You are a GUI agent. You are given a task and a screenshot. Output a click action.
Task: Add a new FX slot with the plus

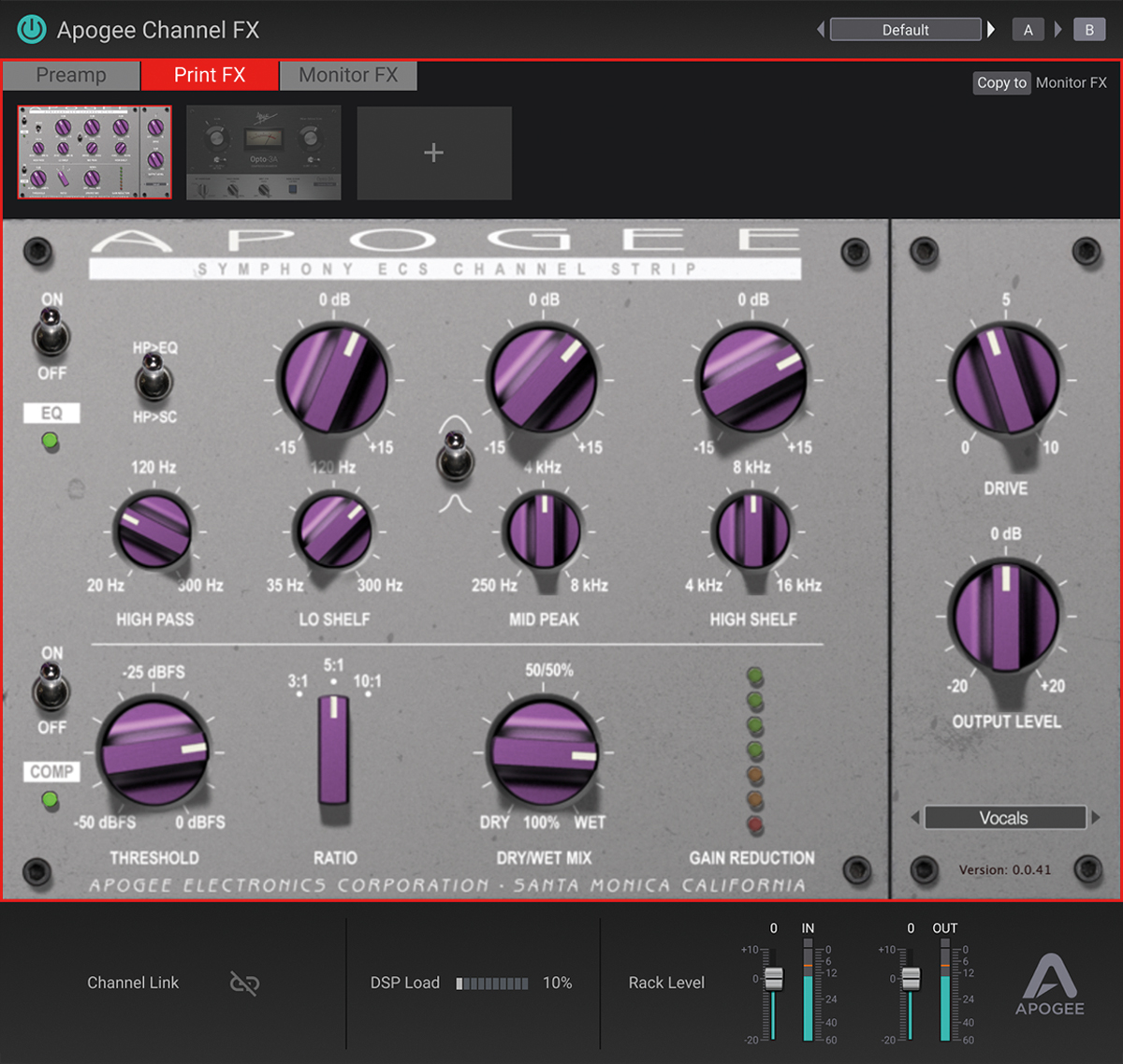tap(433, 153)
